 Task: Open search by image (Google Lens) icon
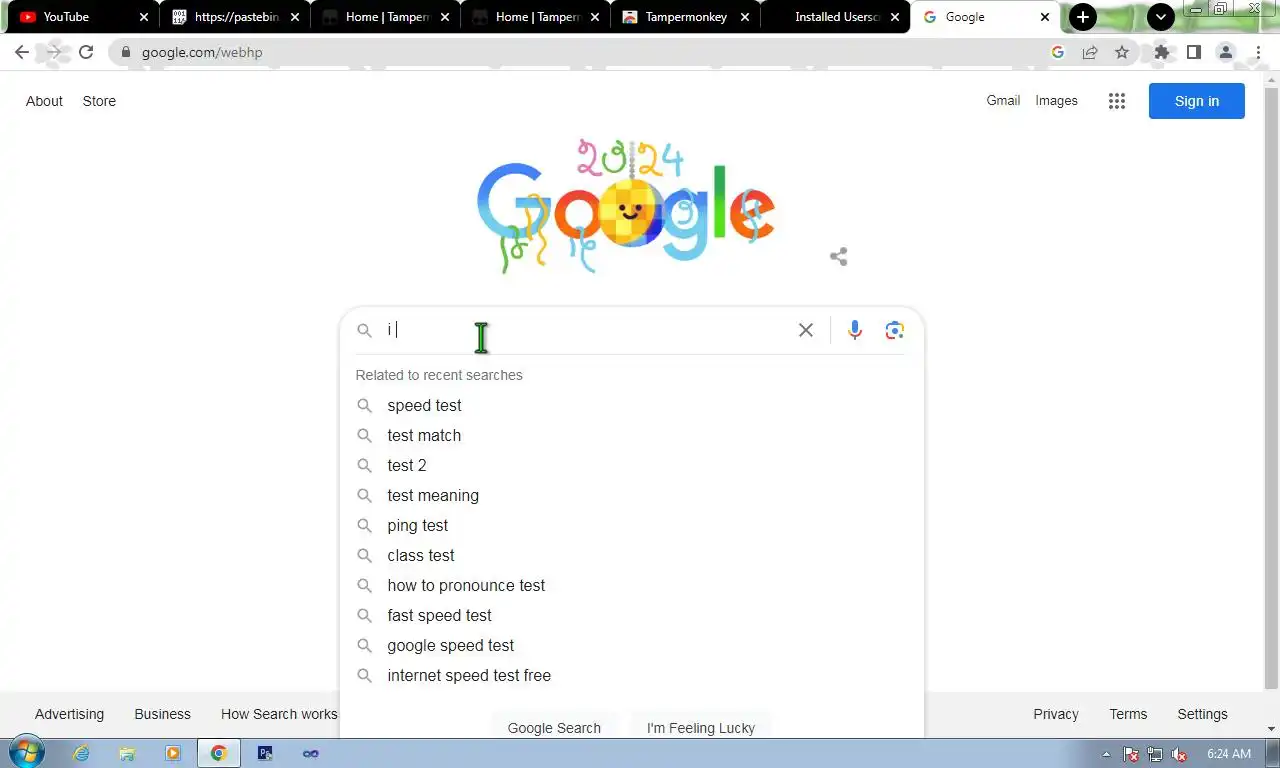[895, 330]
